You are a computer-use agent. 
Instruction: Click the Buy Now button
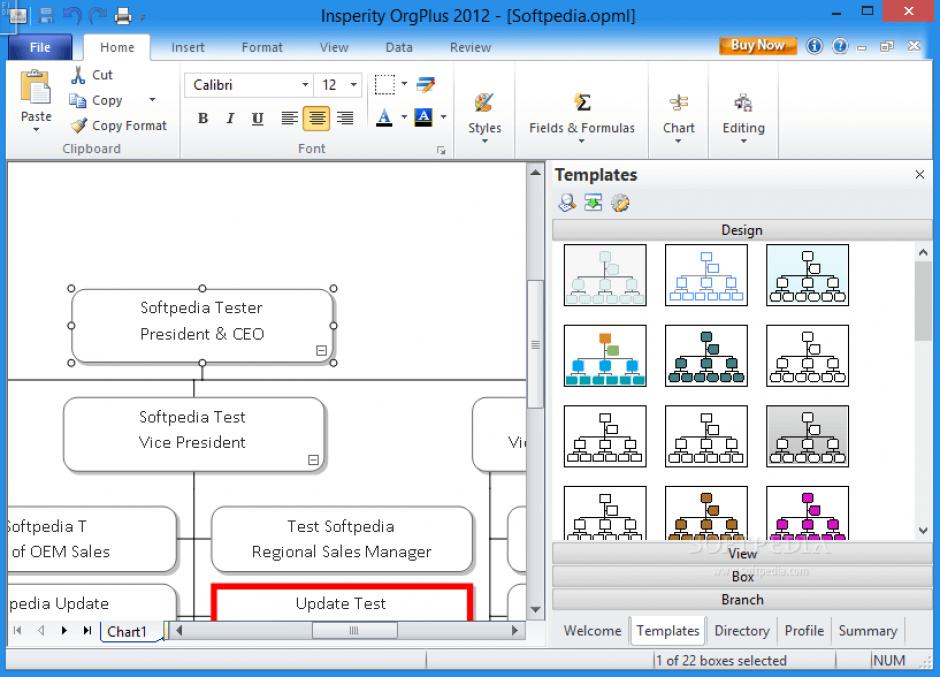tap(758, 45)
